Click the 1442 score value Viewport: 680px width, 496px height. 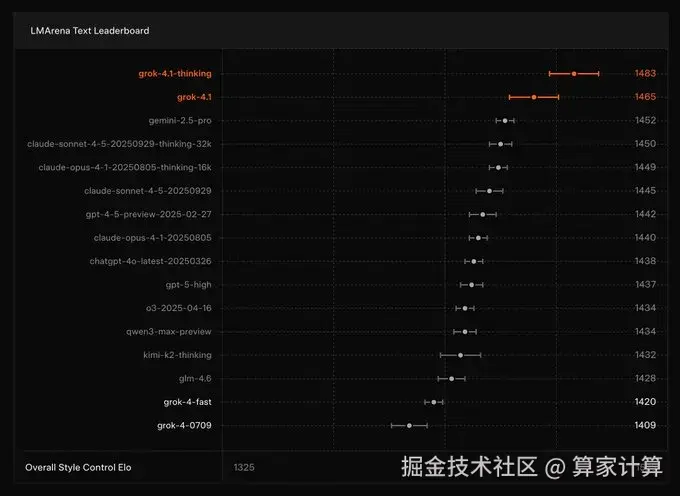pos(645,214)
